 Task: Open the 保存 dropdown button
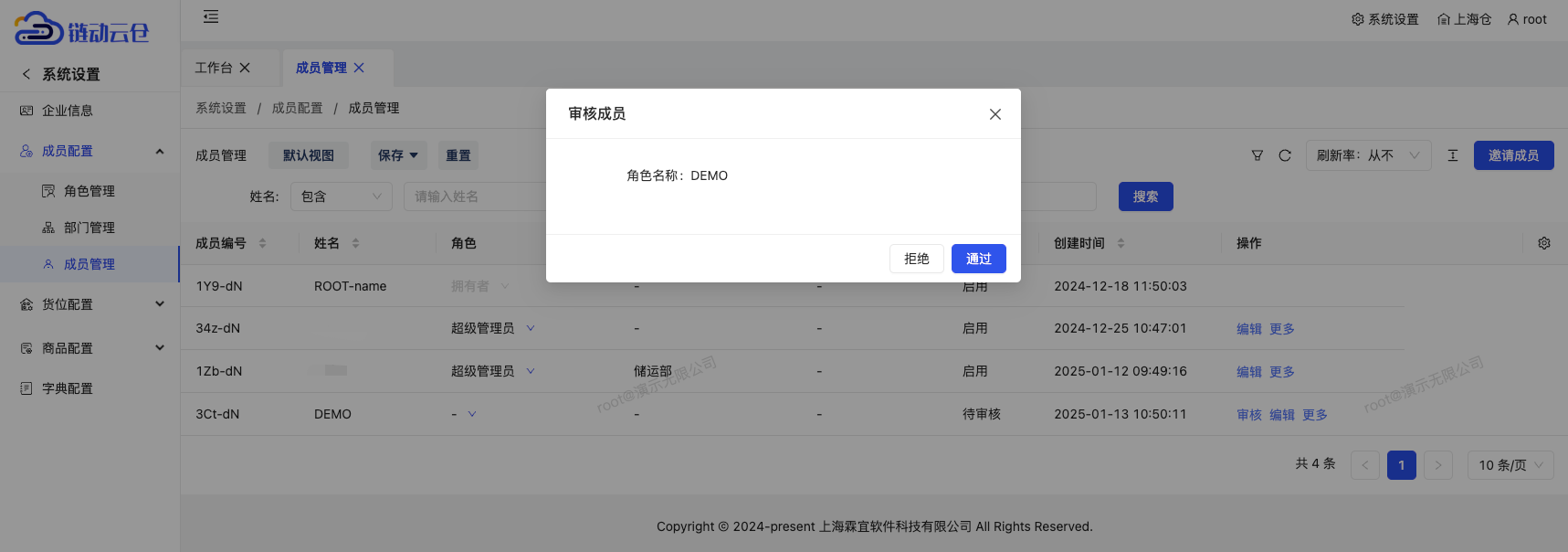[x=398, y=155]
